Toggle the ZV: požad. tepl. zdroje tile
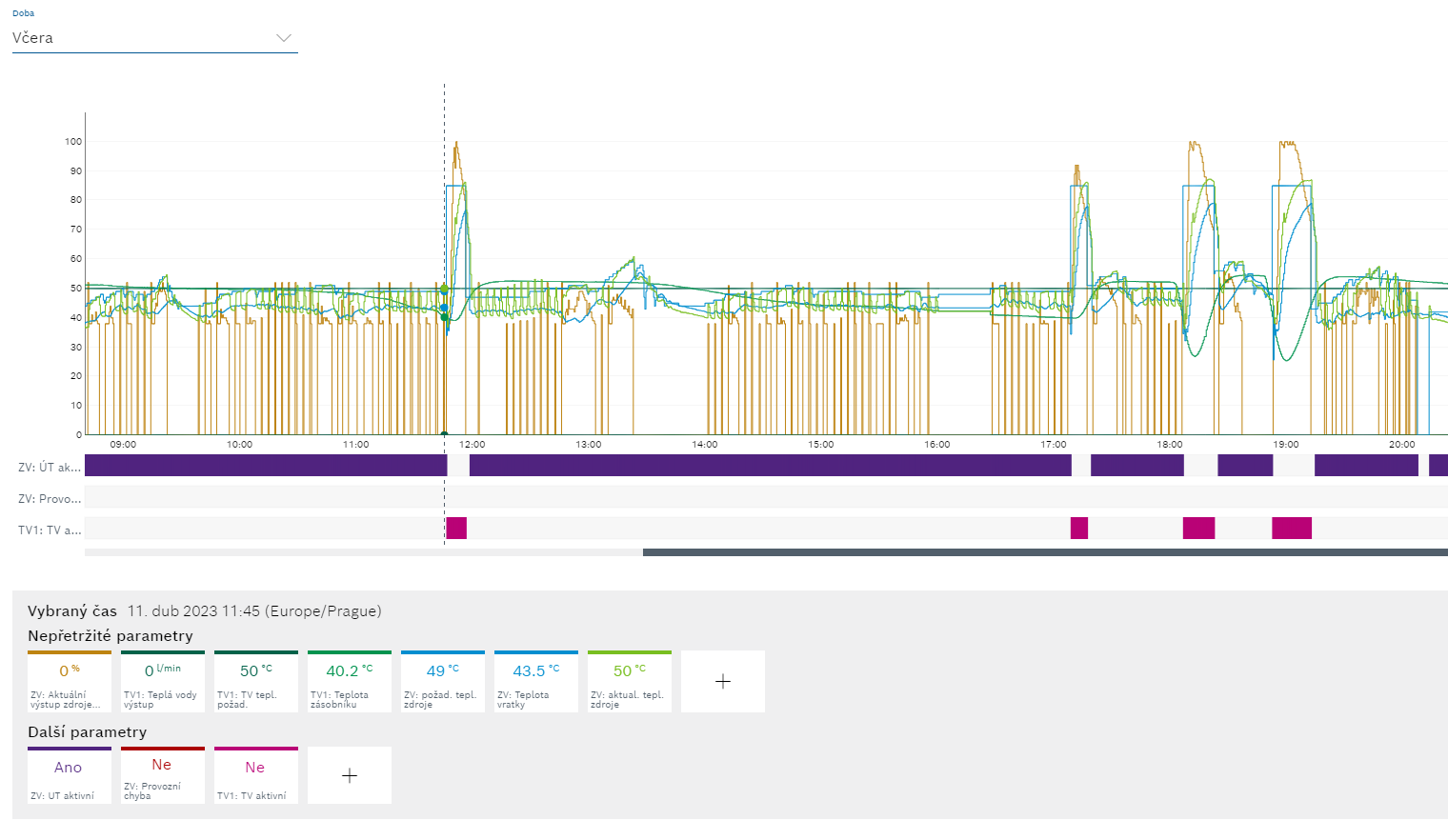1448x840 pixels. 442,682
